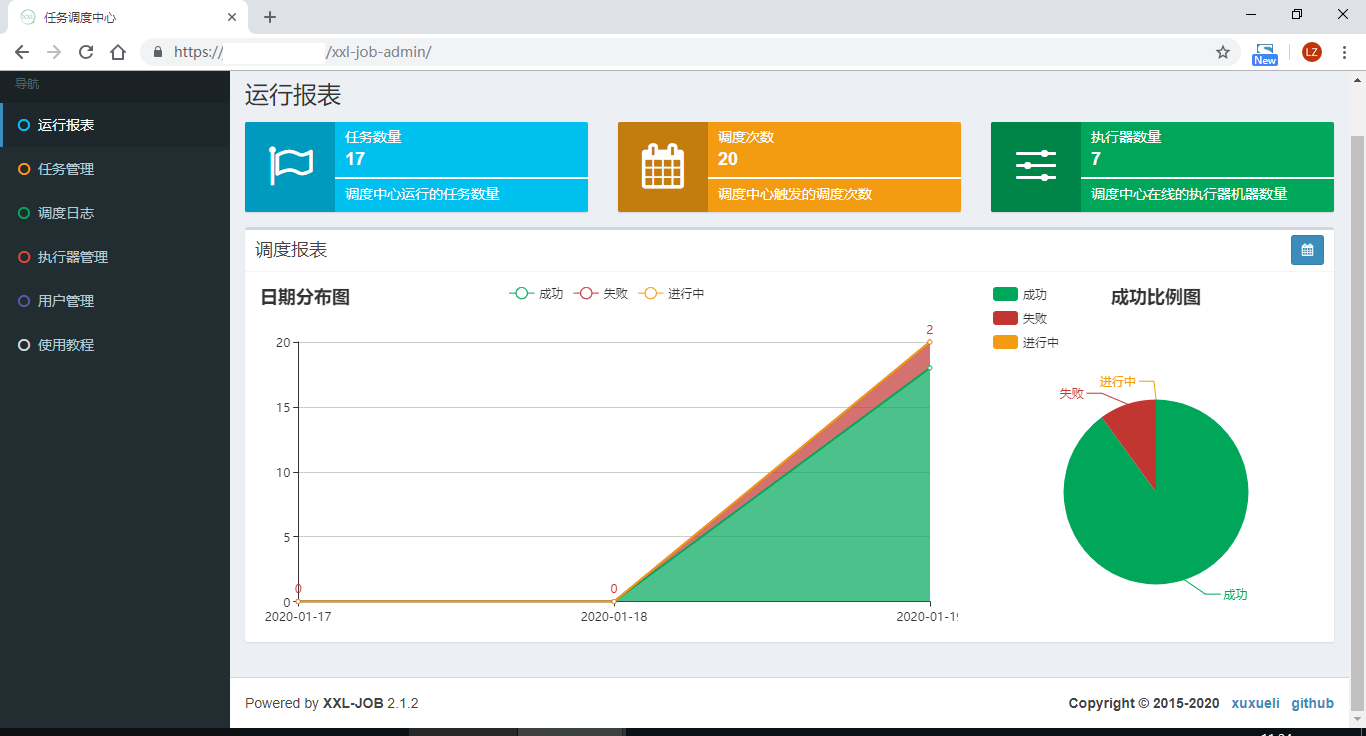Toggle 失败 in pie chart legend
1366x736 pixels.
click(x=1020, y=318)
